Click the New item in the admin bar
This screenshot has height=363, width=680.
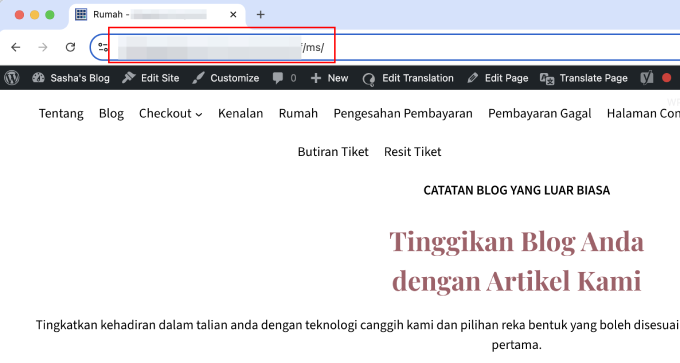coord(330,78)
